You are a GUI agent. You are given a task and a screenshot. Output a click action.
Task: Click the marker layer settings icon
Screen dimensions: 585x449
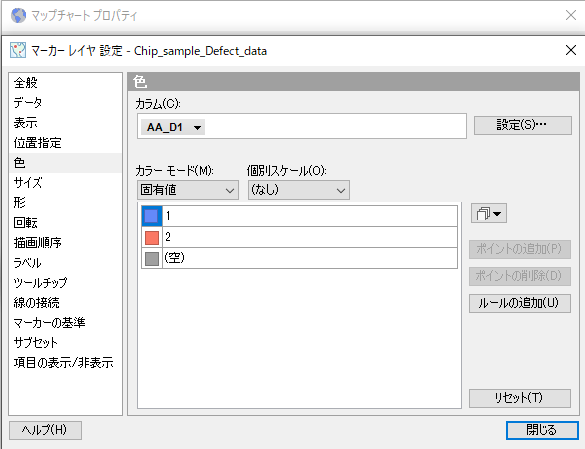pyautogui.click(x=18, y=50)
